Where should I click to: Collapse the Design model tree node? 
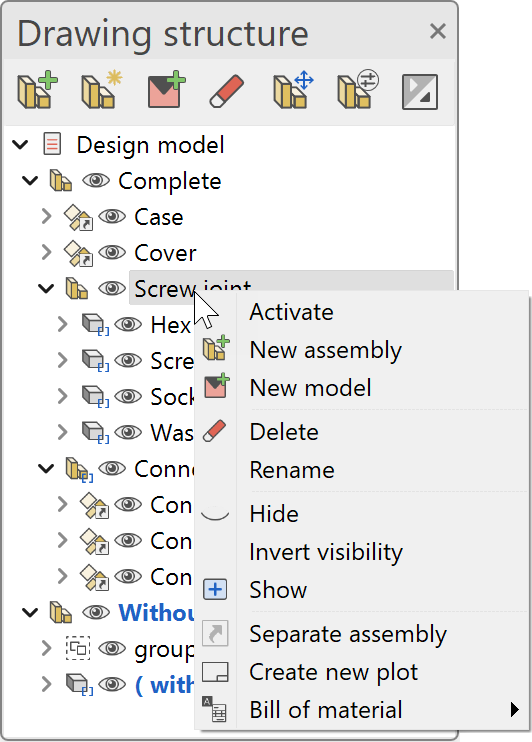pyautogui.click(x=20, y=144)
